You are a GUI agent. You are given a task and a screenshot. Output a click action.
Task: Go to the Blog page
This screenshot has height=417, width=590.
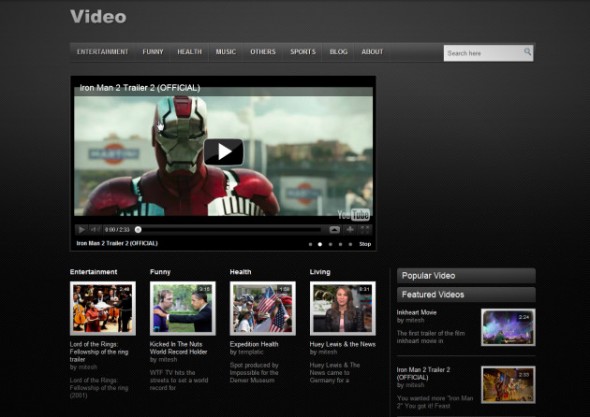coord(339,52)
